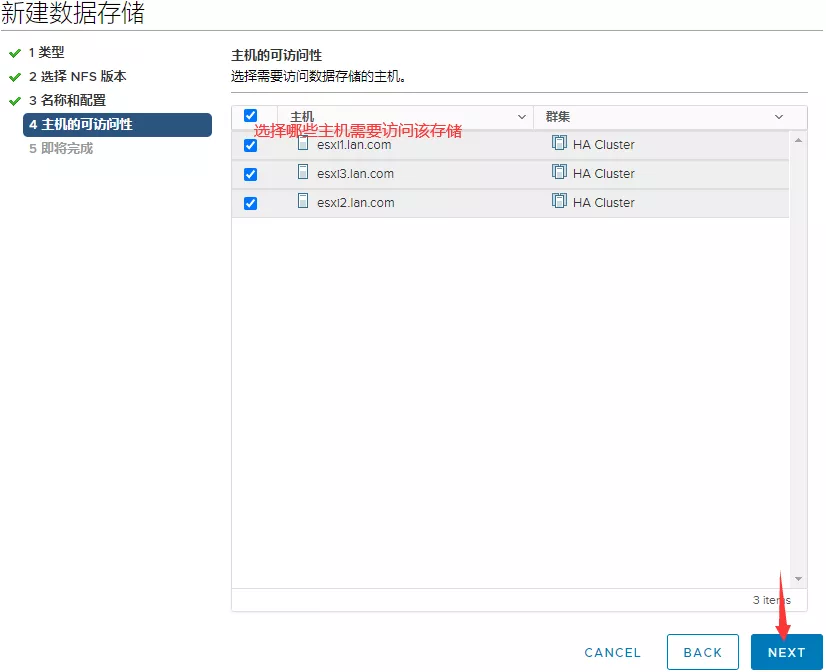Click the cluster icon in the esxi3 row
Viewport: 826px width, 672px height.
[559, 172]
